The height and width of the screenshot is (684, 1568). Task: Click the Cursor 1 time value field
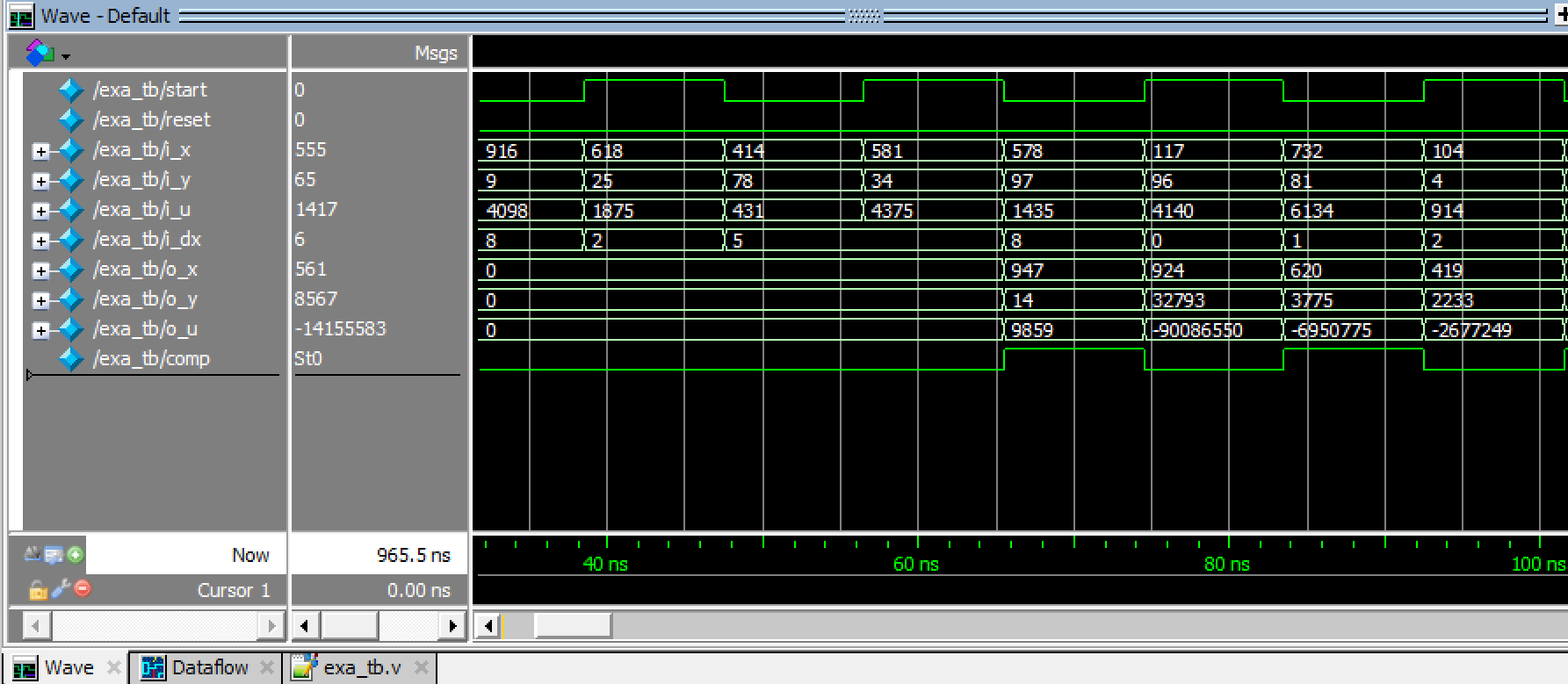point(379,590)
